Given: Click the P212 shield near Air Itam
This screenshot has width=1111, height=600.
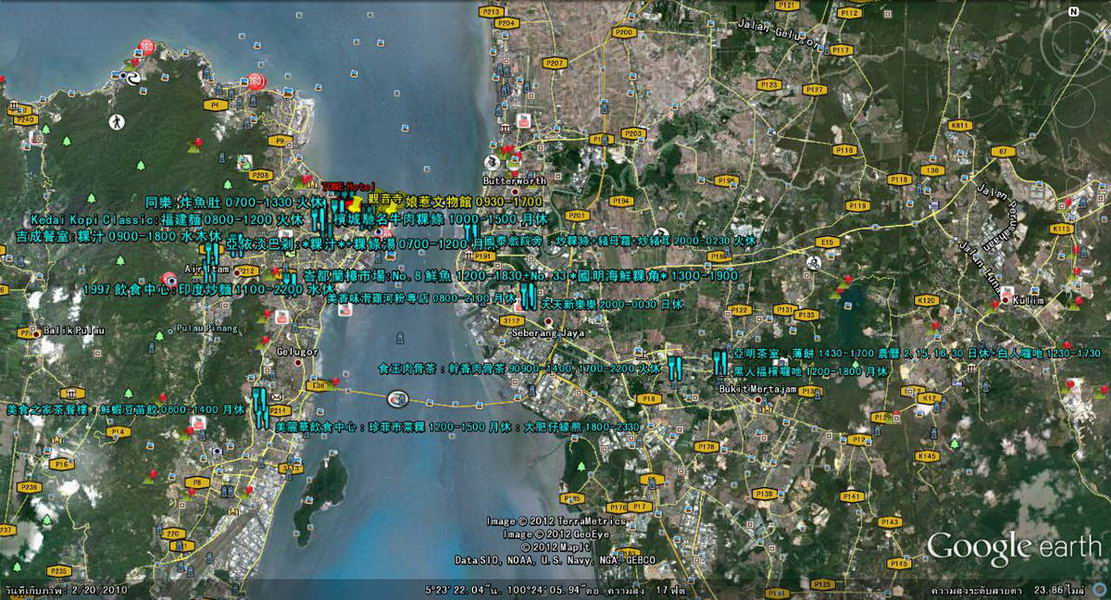Looking at the screenshot, I should pos(247,271).
